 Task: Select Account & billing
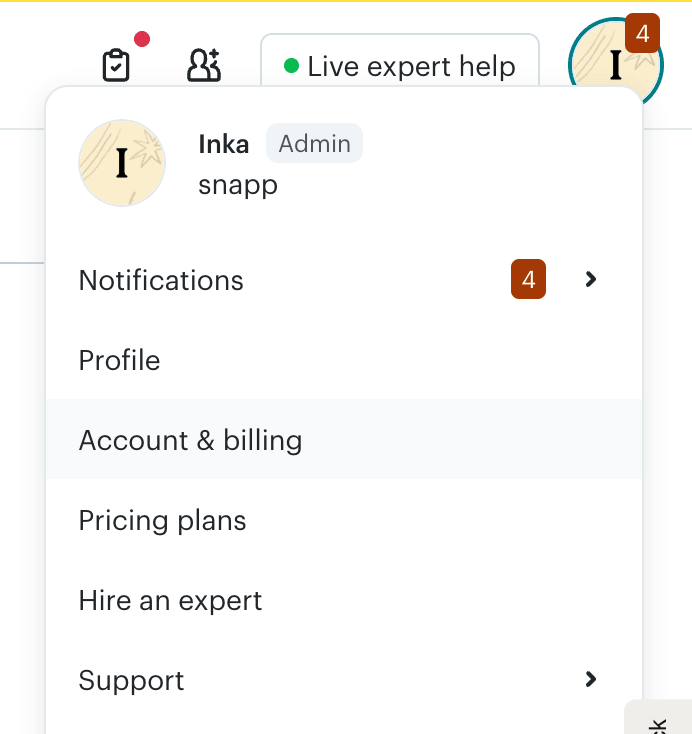point(344,440)
